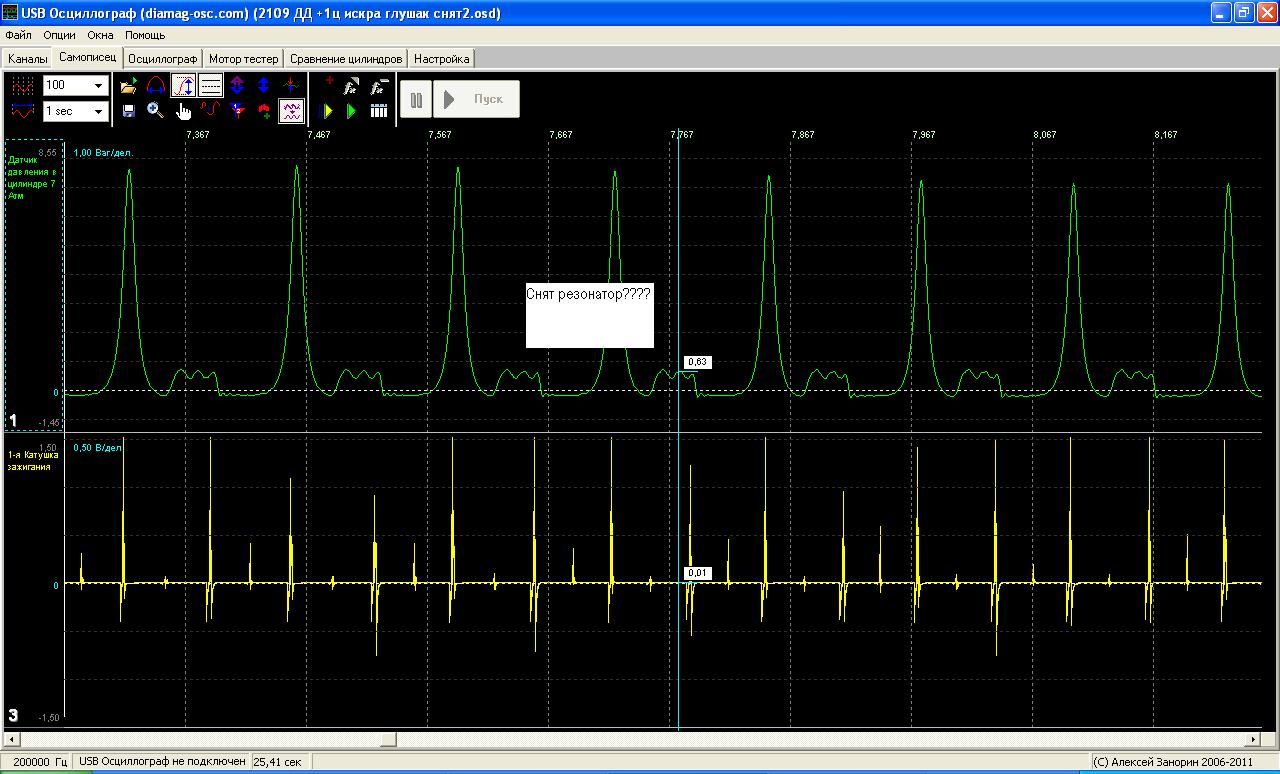Switch to the Самописец tab

click(x=88, y=58)
